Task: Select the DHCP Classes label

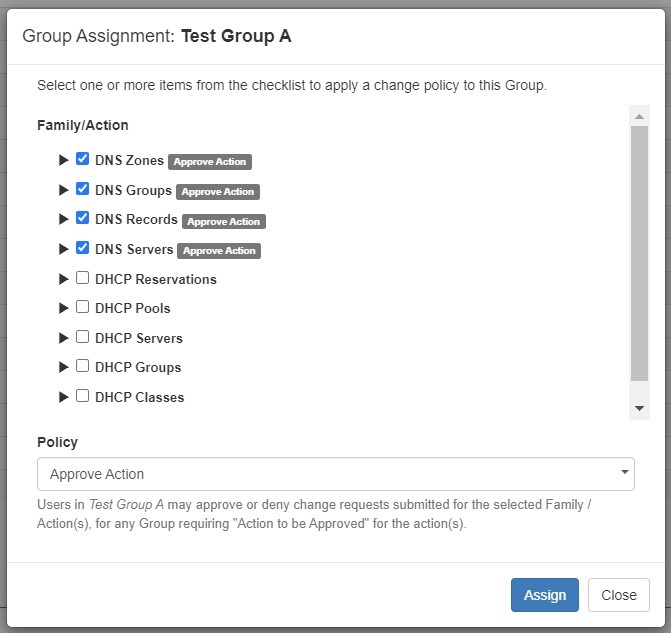Action: pos(139,397)
